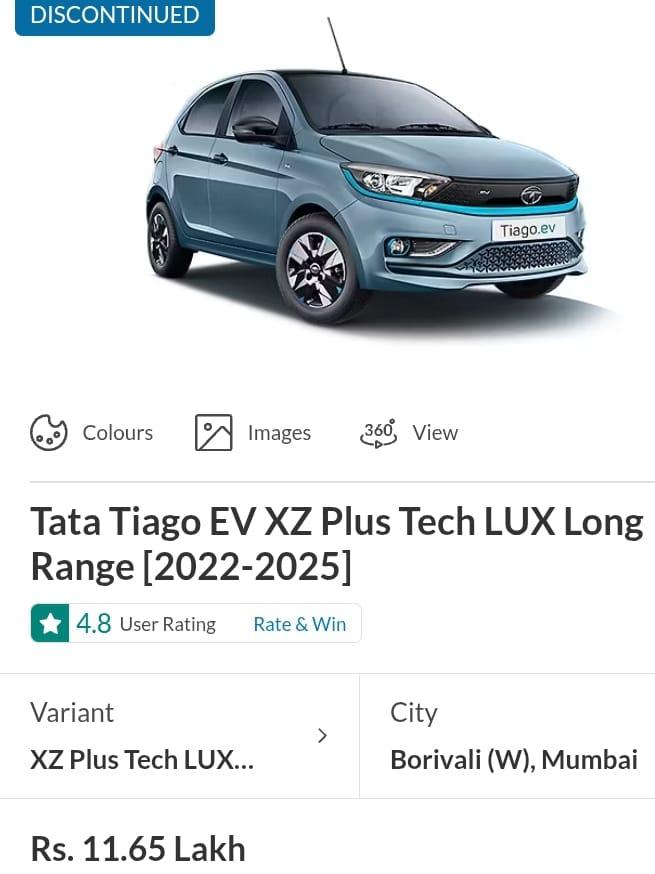655x874 pixels.
Task: Click the 4.8 rating score
Action: [x=94, y=623]
